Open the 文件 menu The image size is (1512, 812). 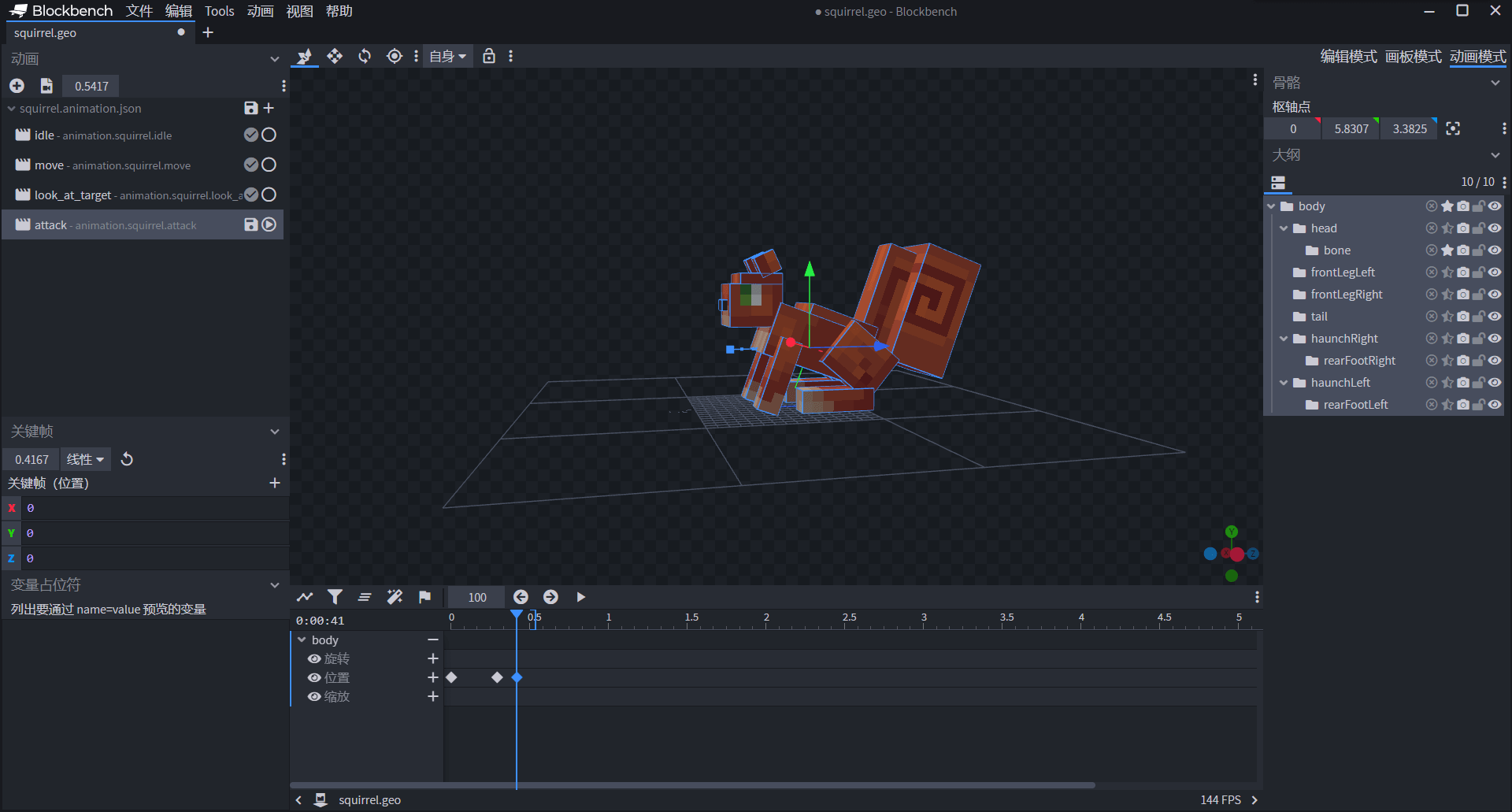point(139,11)
